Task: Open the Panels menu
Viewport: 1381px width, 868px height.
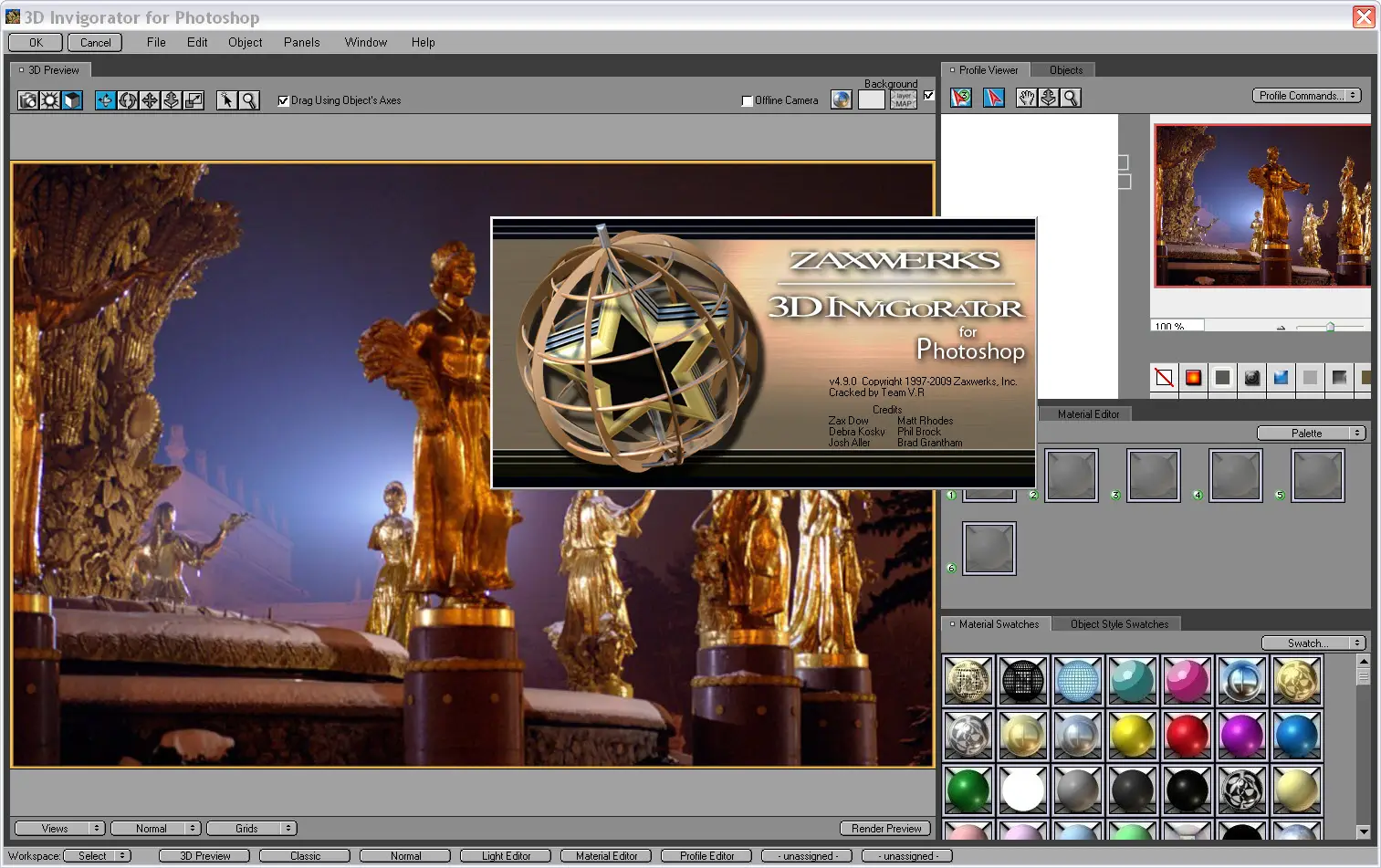Action: pos(302,42)
